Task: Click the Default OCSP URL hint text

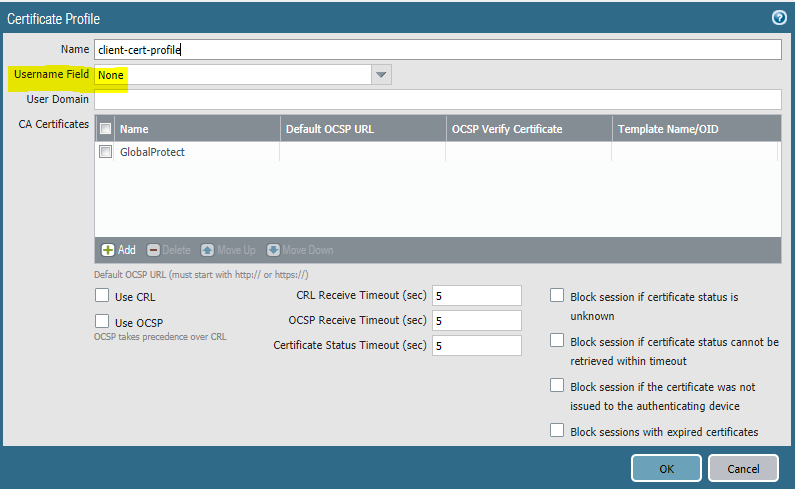Action: 201,275
